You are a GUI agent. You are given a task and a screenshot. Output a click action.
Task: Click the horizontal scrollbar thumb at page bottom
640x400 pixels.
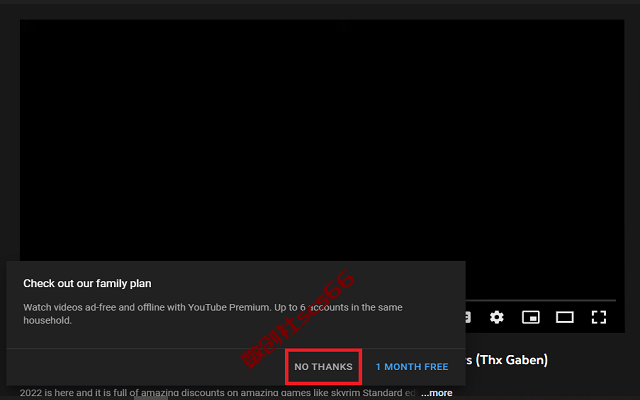pos(151,398)
